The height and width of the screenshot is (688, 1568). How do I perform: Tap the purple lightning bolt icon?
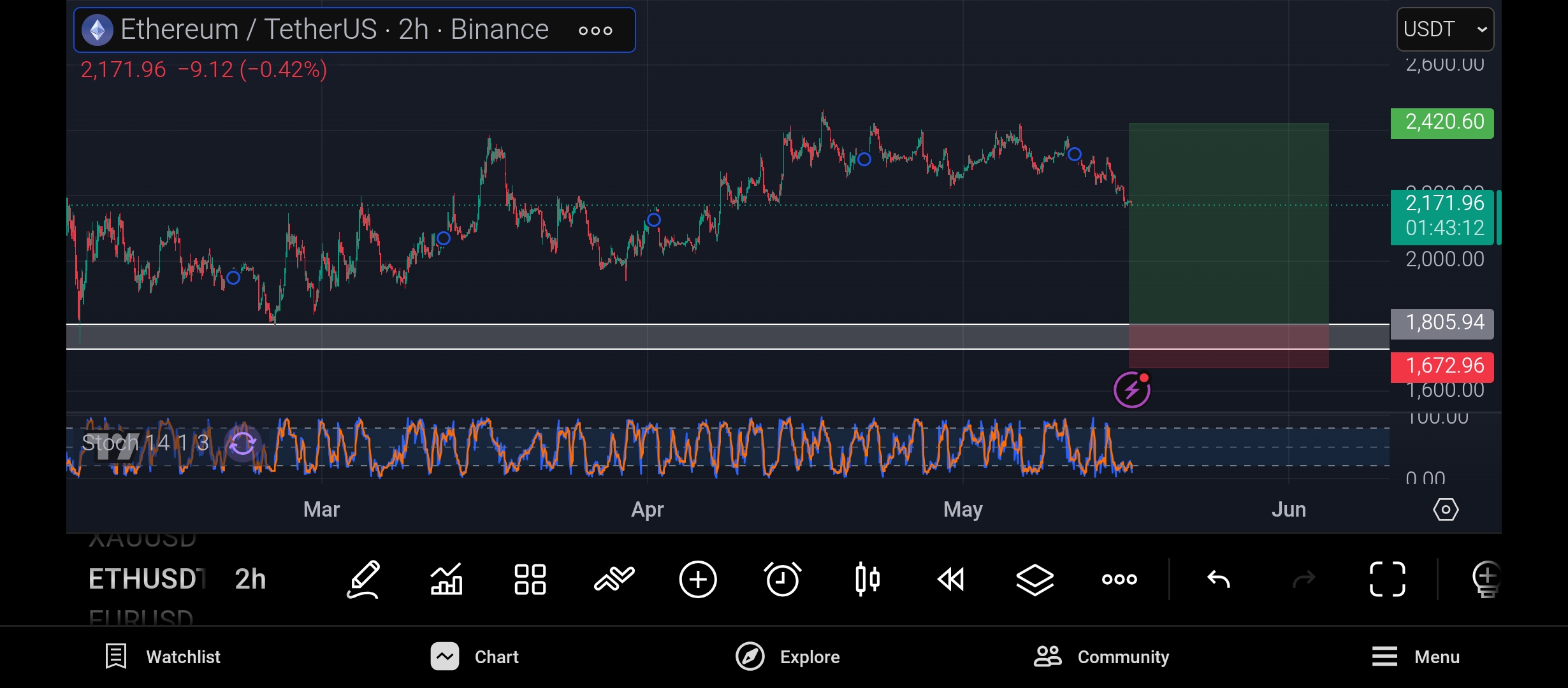[x=1132, y=390]
